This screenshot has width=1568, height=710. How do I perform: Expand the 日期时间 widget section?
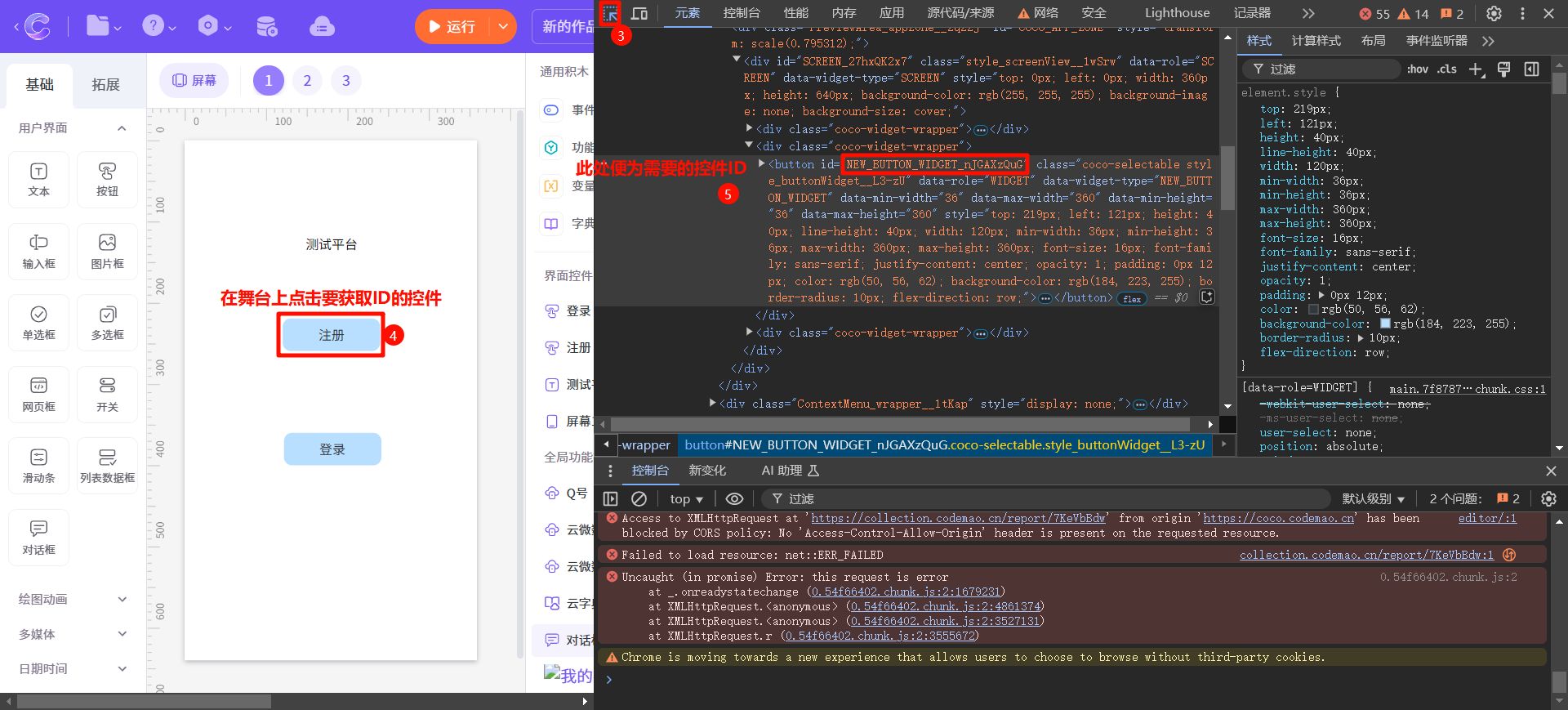122,668
